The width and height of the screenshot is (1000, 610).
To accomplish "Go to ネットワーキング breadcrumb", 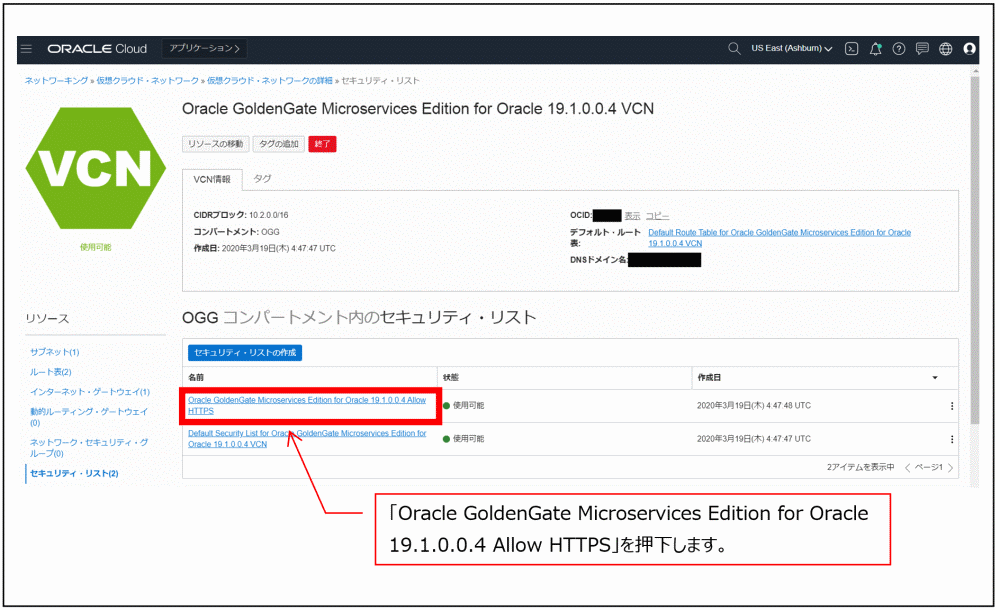I will [56, 80].
